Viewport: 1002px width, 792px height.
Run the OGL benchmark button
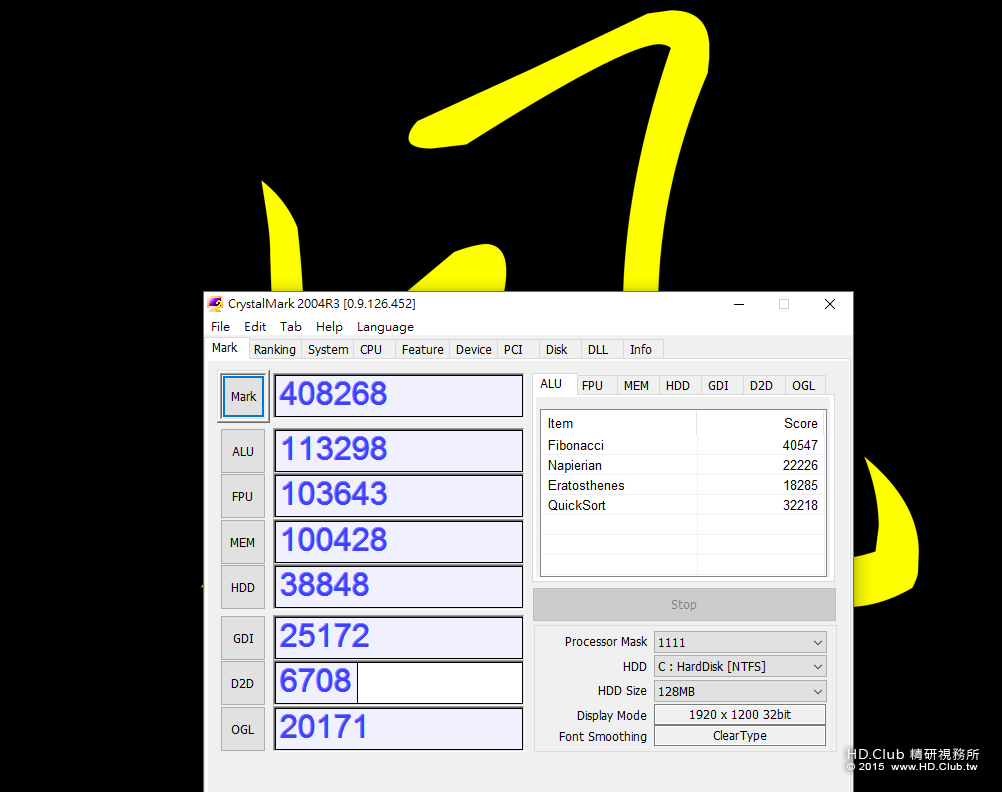click(x=243, y=729)
